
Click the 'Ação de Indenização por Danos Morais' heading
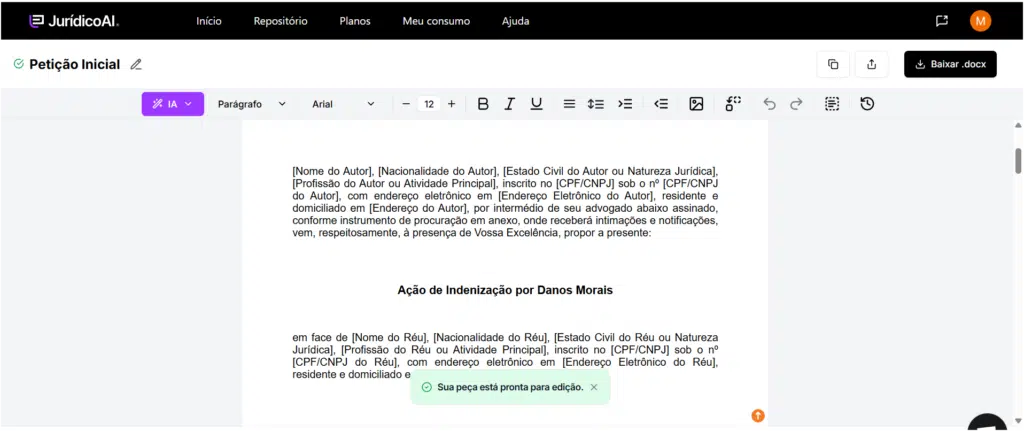pos(505,291)
